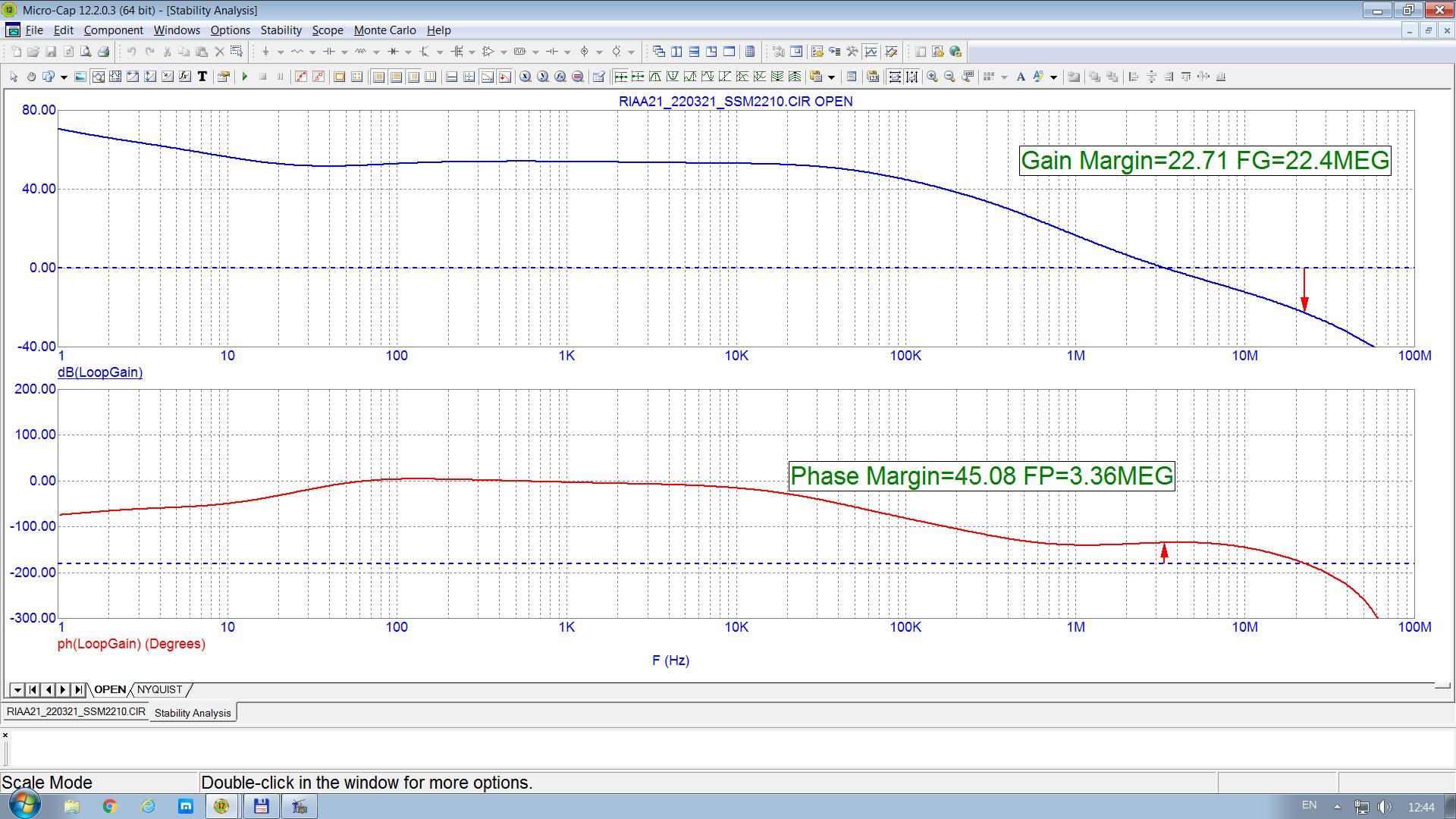Toggle the Scale Mode button
1456x819 pixels.
tap(98, 77)
